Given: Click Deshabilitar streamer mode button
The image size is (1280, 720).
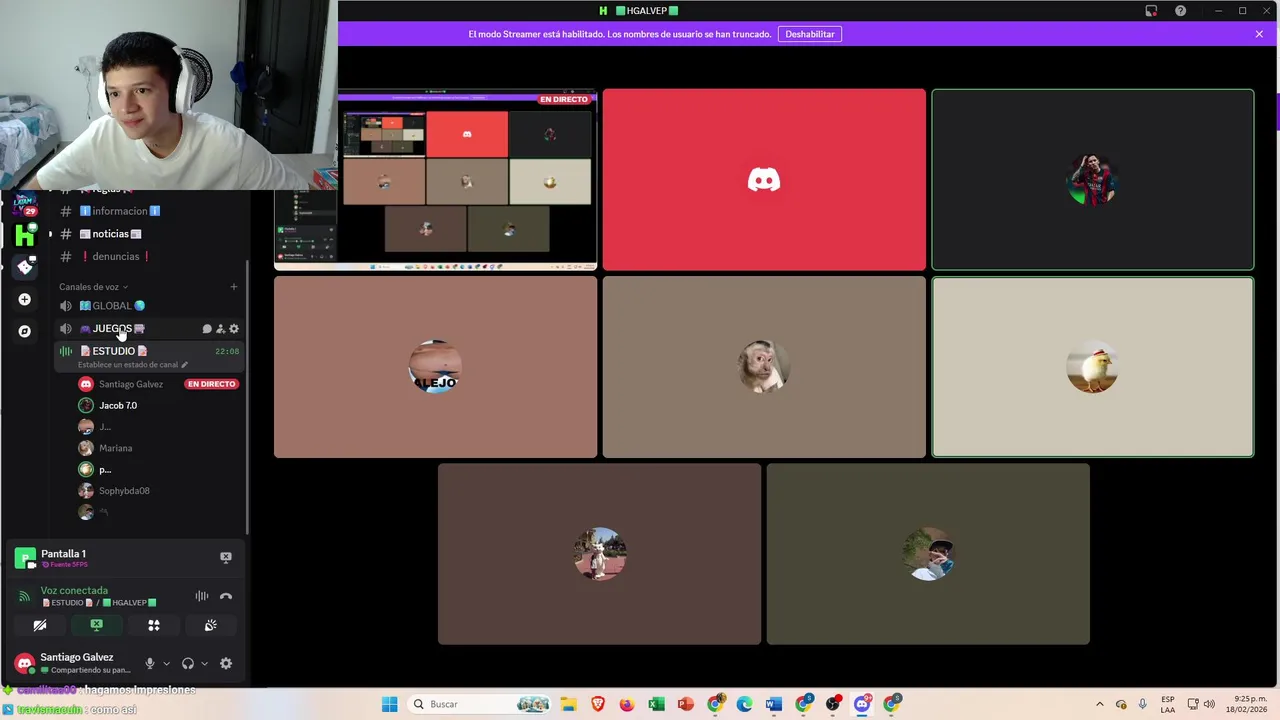Looking at the screenshot, I should 810,34.
